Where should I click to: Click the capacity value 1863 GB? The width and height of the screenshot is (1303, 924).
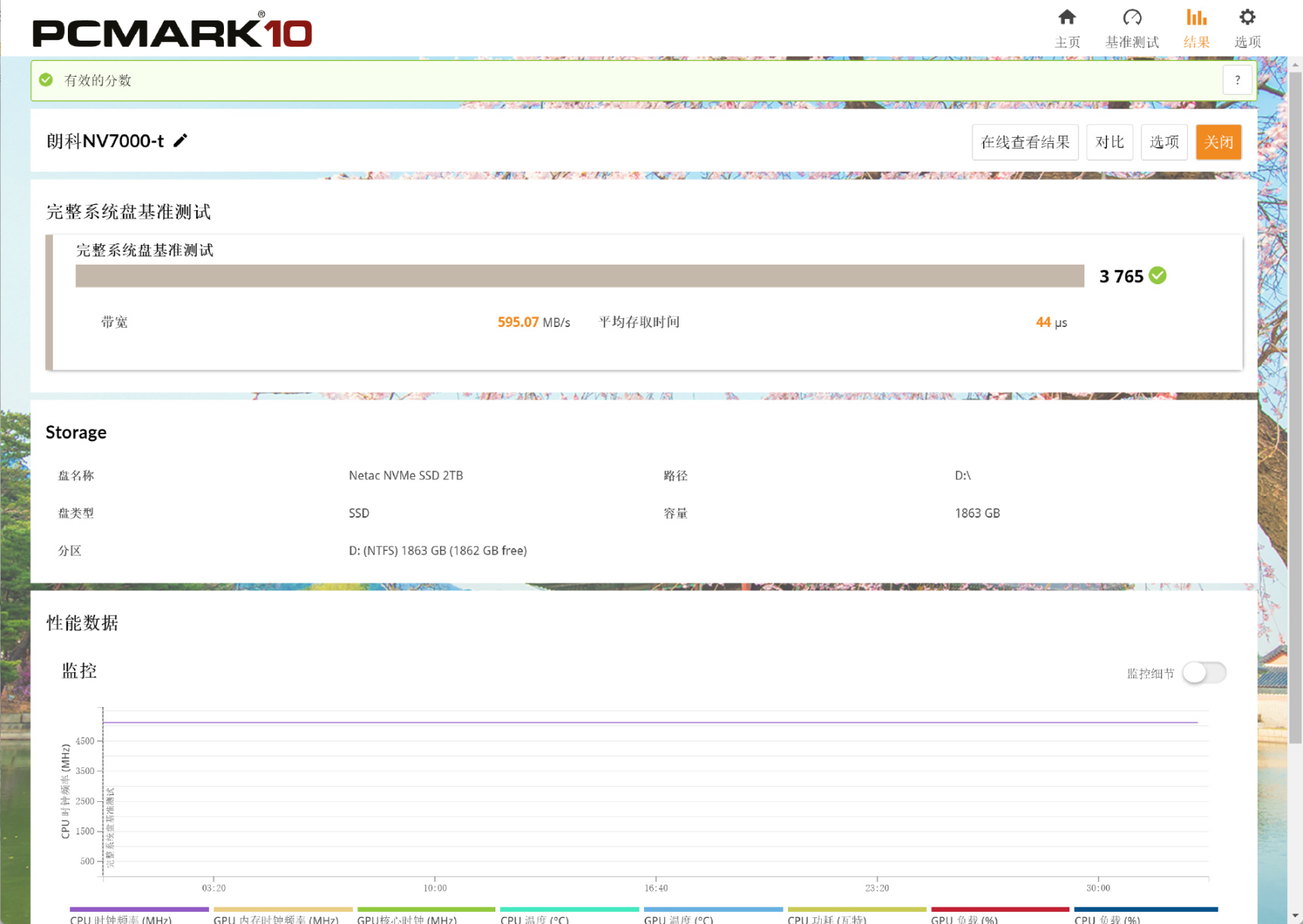[x=977, y=513]
